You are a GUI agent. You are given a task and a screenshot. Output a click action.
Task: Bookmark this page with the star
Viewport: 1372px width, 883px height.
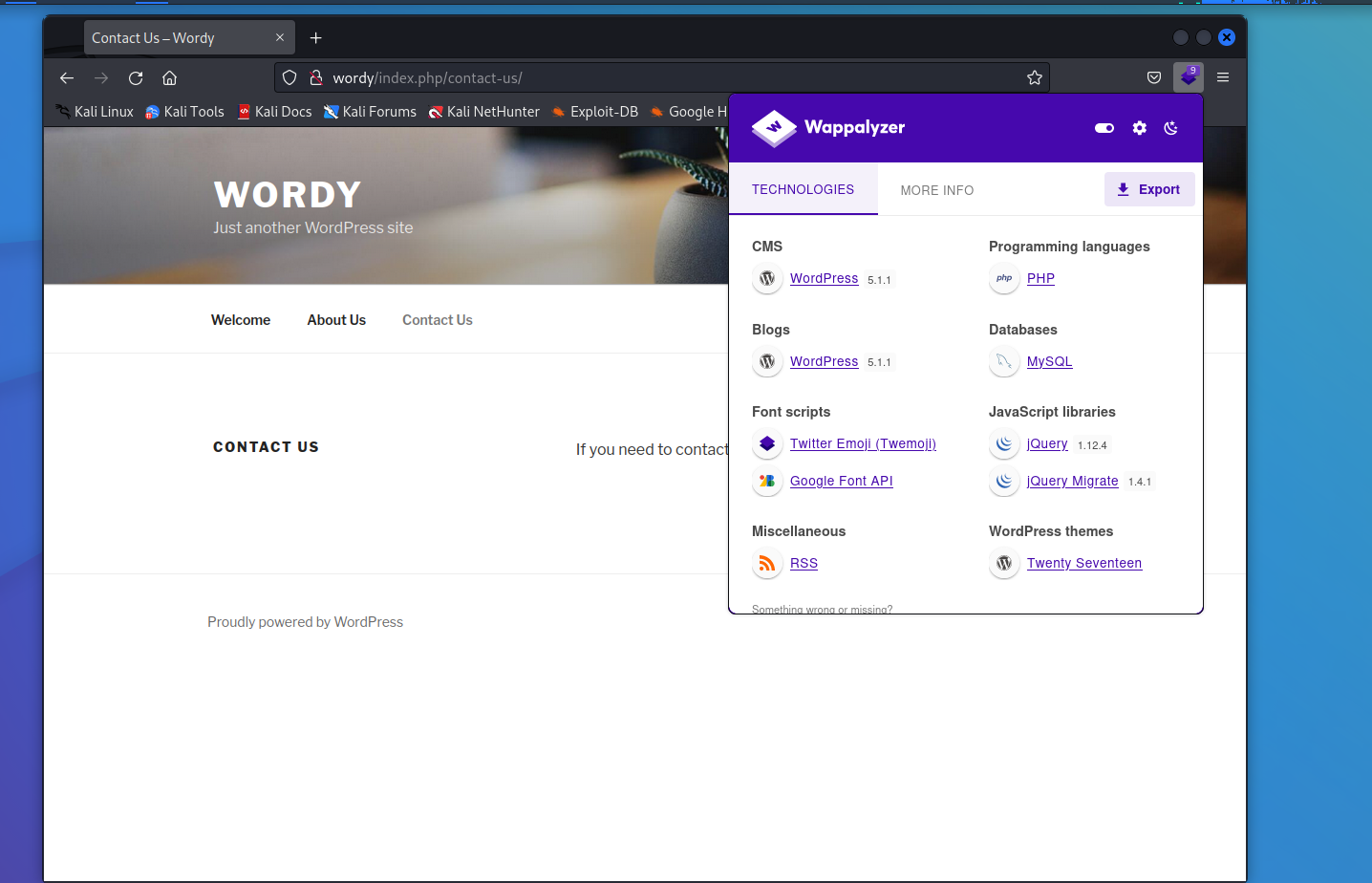(1035, 77)
